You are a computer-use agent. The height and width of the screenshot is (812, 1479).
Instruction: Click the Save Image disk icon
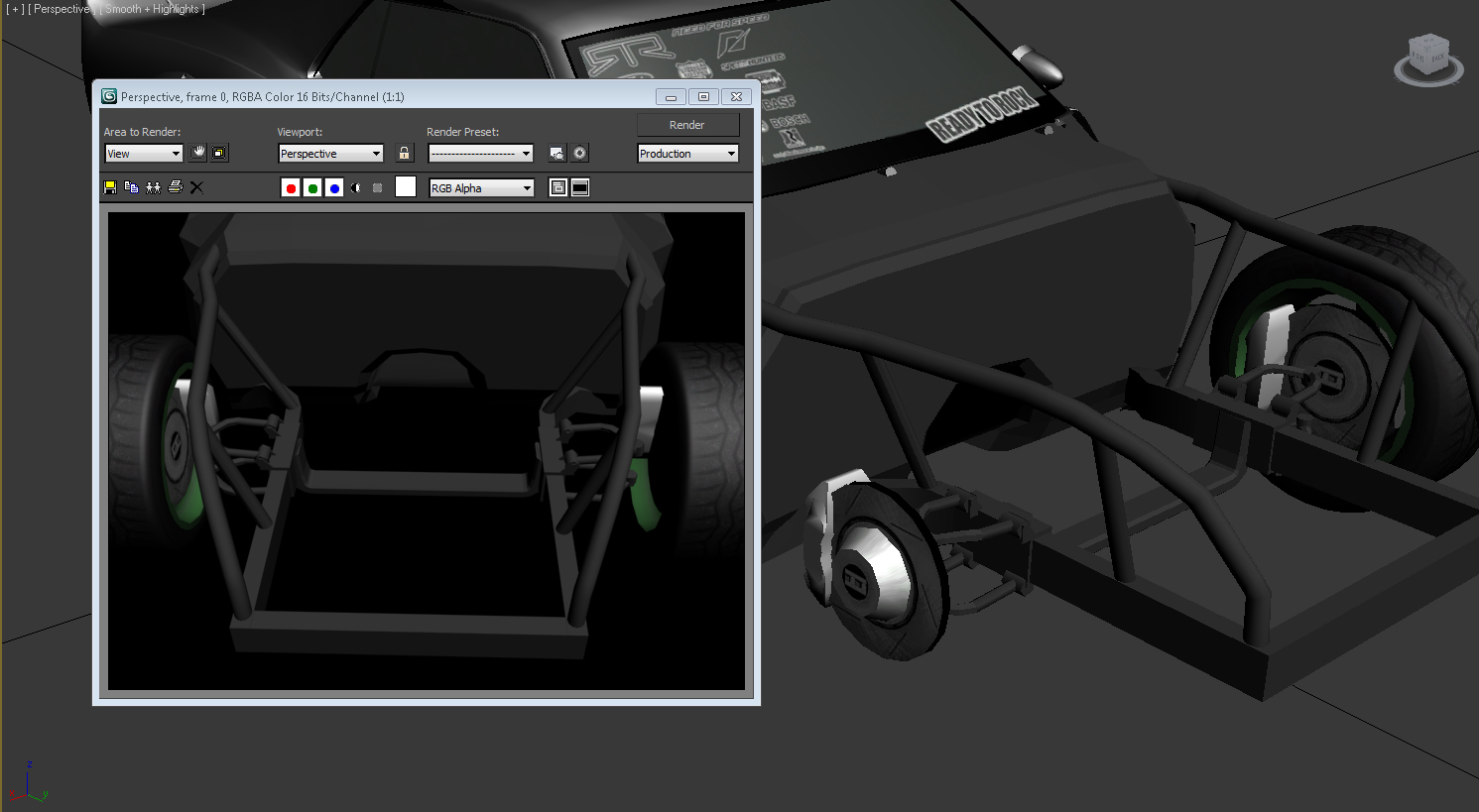tap(110, 187)
